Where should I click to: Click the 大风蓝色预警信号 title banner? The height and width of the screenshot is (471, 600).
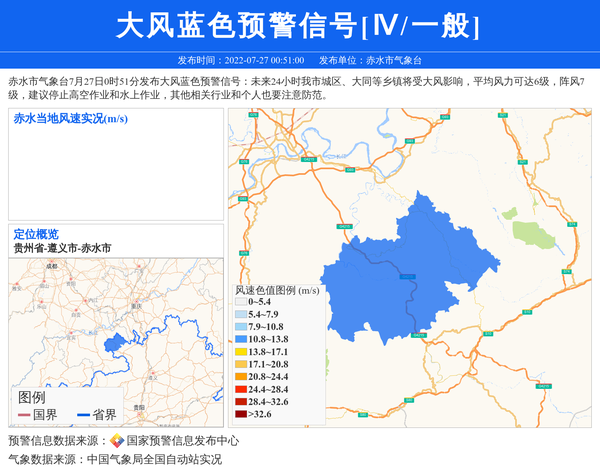click(x=299, y=25)
